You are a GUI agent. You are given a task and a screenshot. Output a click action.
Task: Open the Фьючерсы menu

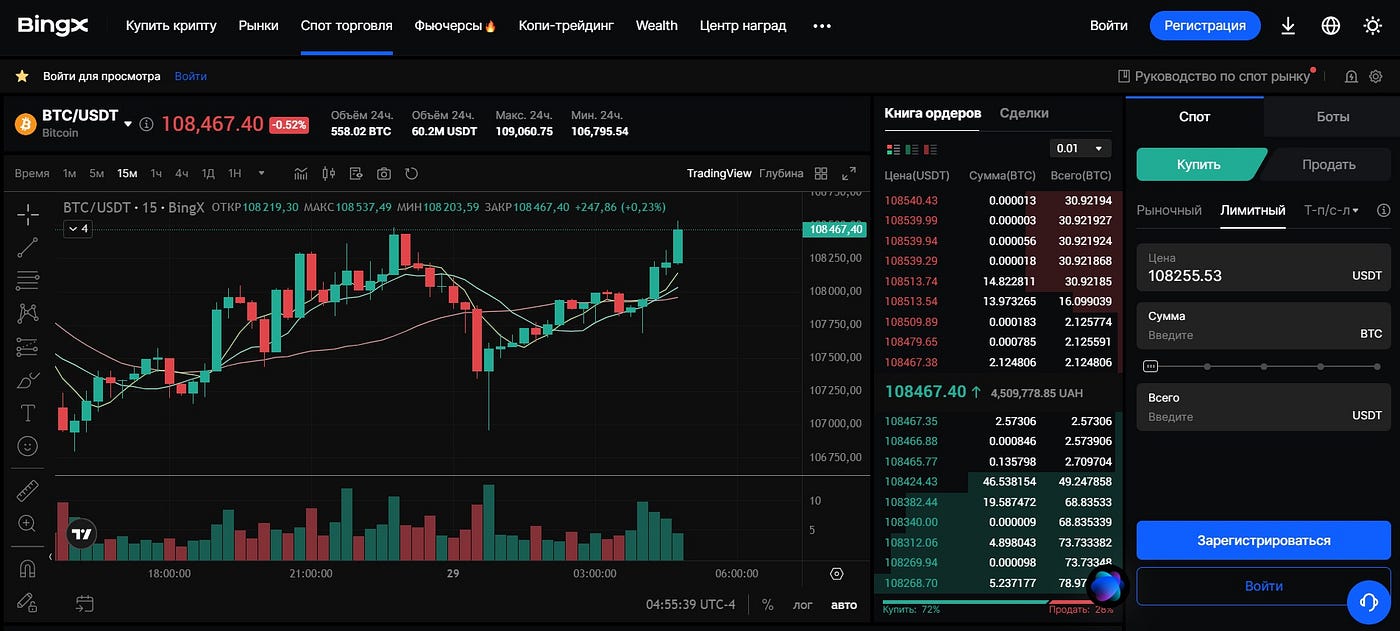(x=455, y=25)
